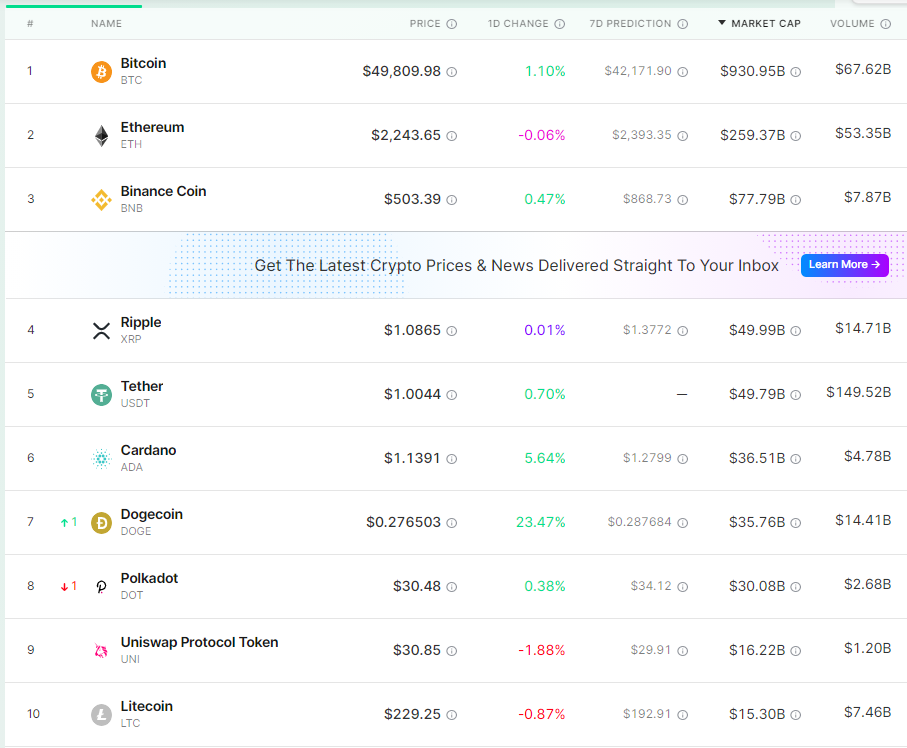907x748 pixels.
Task: Show info for Bitcoin price $49,809.98
Action: [x=452, y=72]
